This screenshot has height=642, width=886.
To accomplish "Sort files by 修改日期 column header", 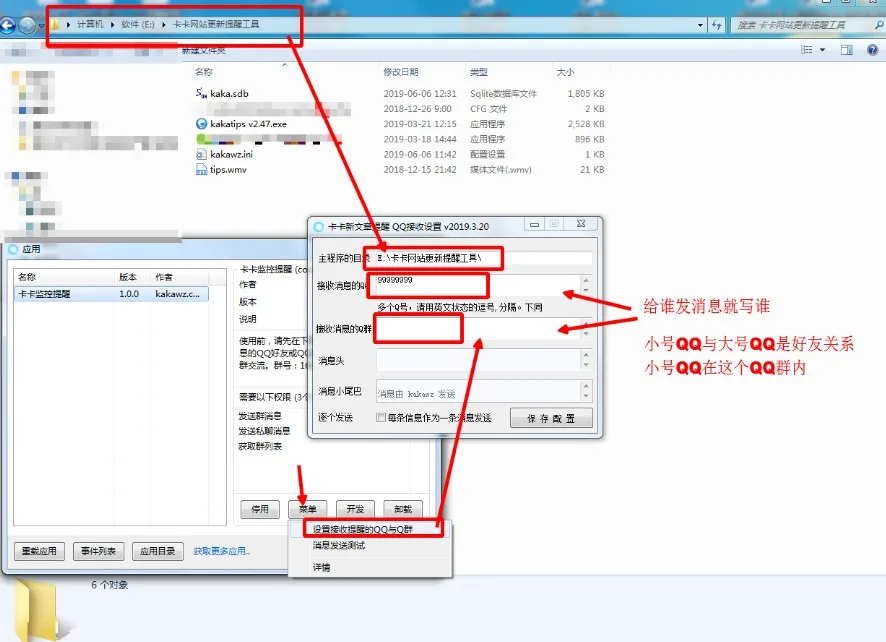I will point(401,72).
